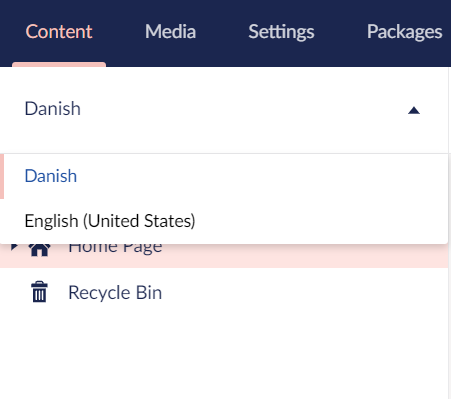The height and width of the screenshot is (399, 451).
Task: Click blank area of the Danish selector header
Action: pos(233,110)
